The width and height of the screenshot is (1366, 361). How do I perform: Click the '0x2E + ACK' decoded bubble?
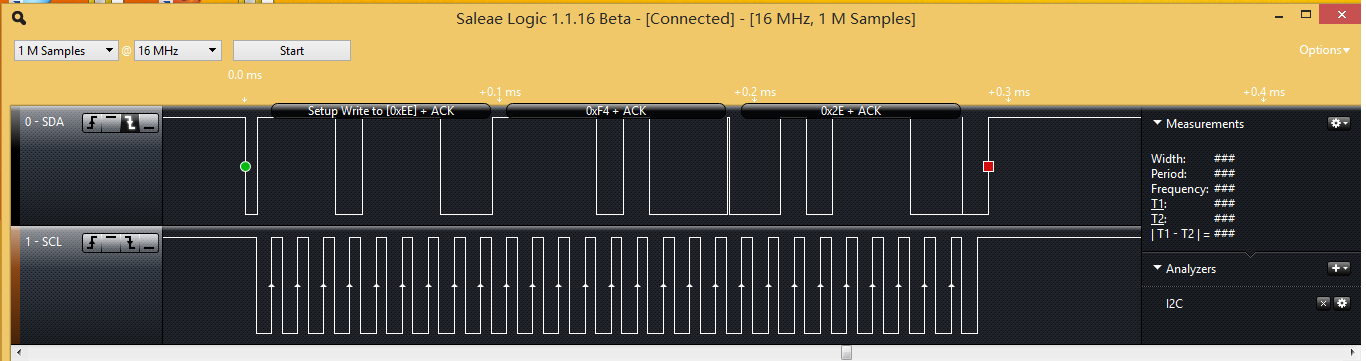tap(851, 111)
